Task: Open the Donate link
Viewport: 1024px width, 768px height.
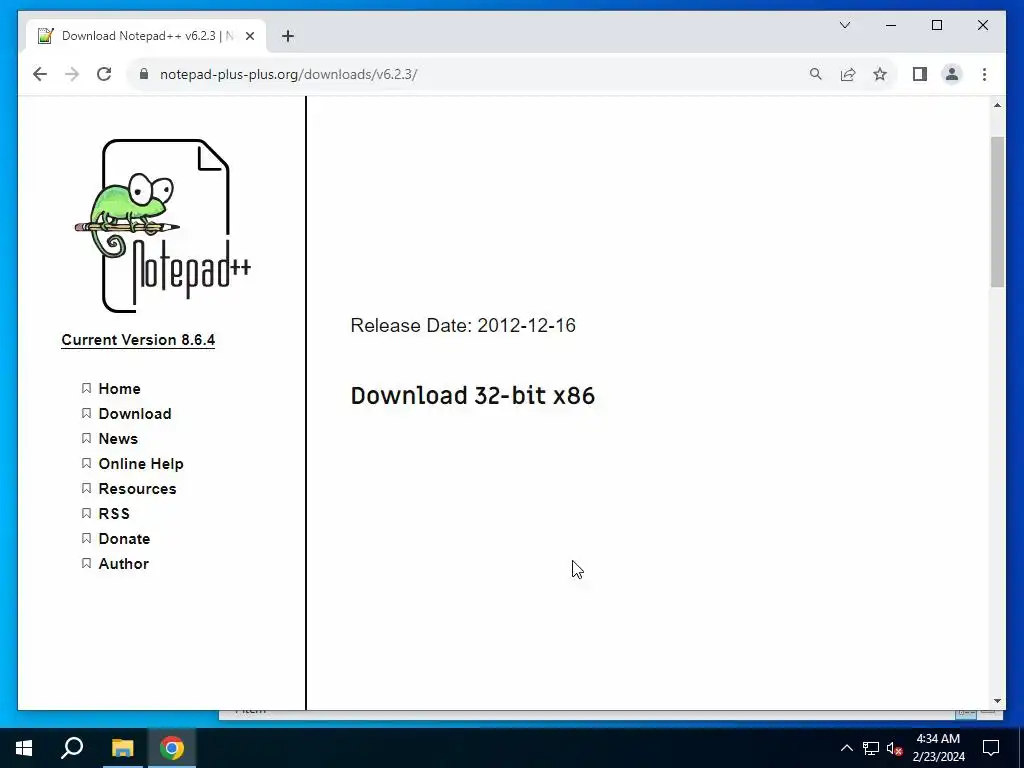Action: click(124, 539)
